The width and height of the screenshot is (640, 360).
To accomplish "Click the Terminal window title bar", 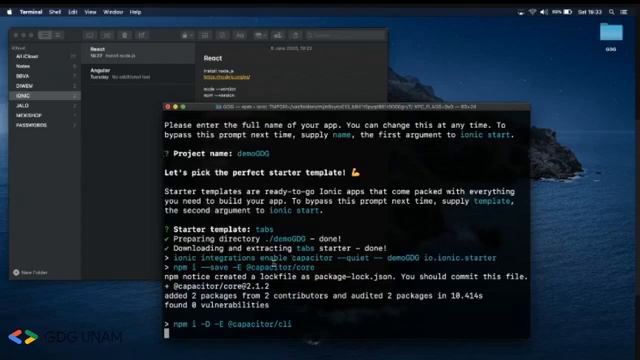I will coord(346,107).
